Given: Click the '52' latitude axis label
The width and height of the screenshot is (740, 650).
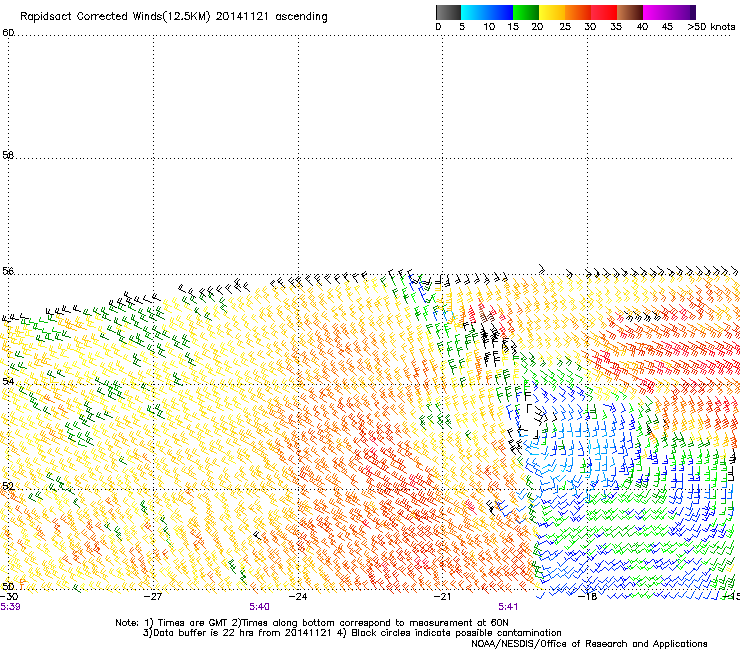Looking at the screenshot, I should coord(8,486).
